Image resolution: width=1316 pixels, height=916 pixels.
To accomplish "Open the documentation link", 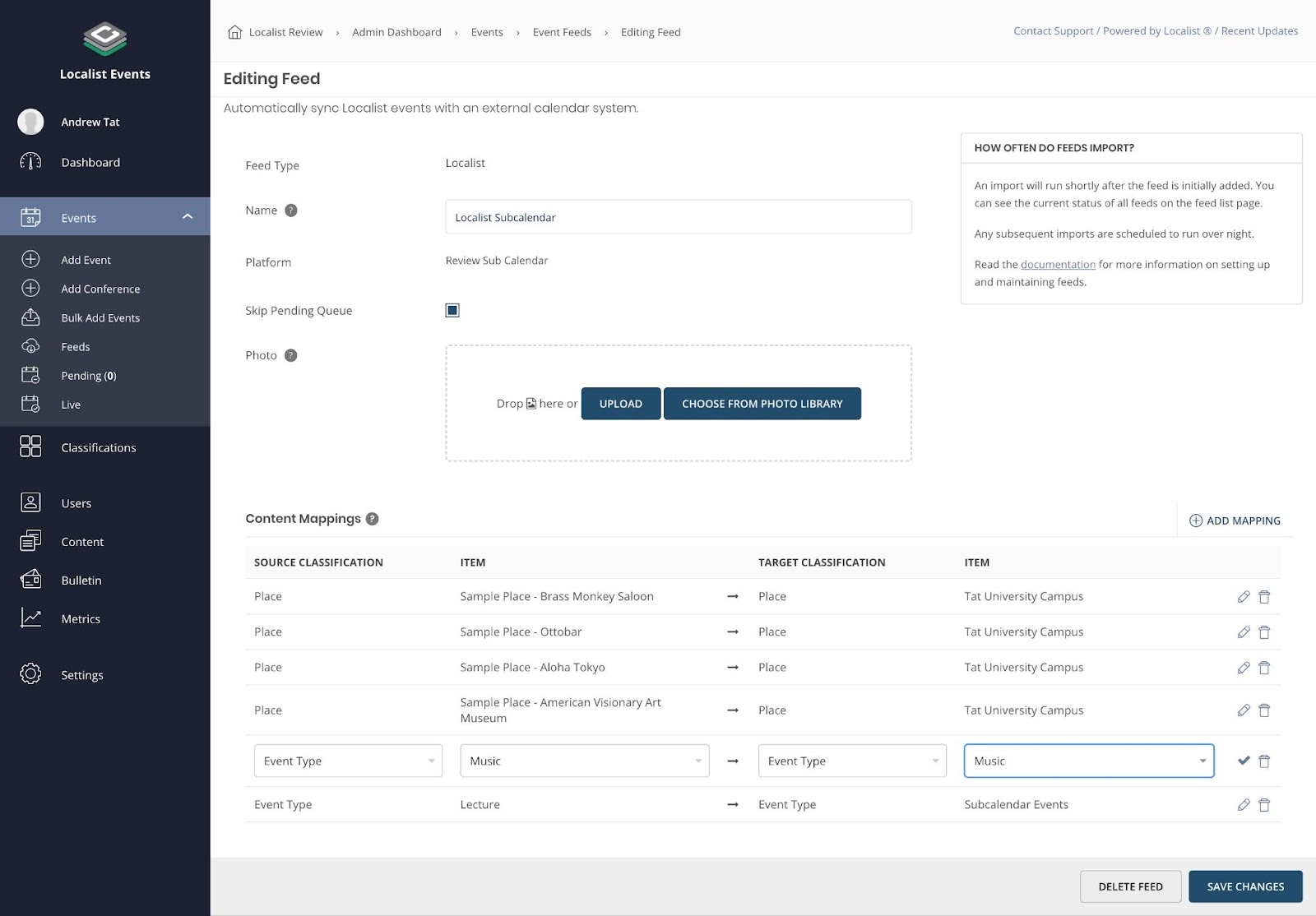I will coord(1058,264).
